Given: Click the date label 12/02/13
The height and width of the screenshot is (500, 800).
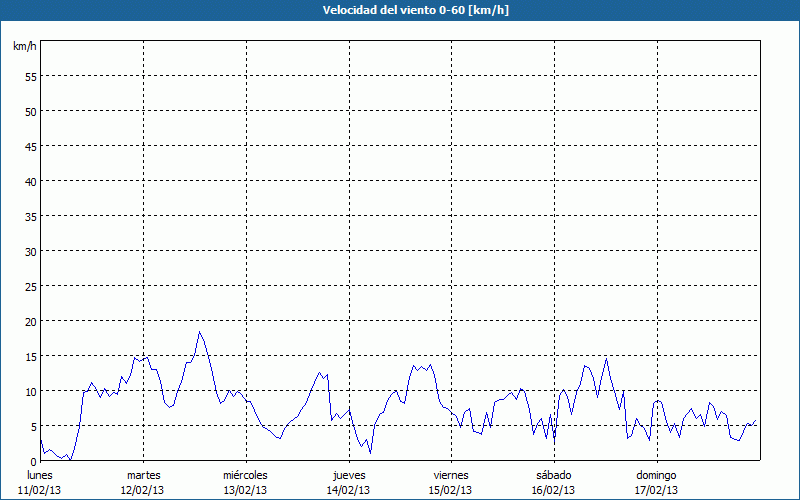Looking at the screenshot, I should pyautogui.click(x=143, y=490).
